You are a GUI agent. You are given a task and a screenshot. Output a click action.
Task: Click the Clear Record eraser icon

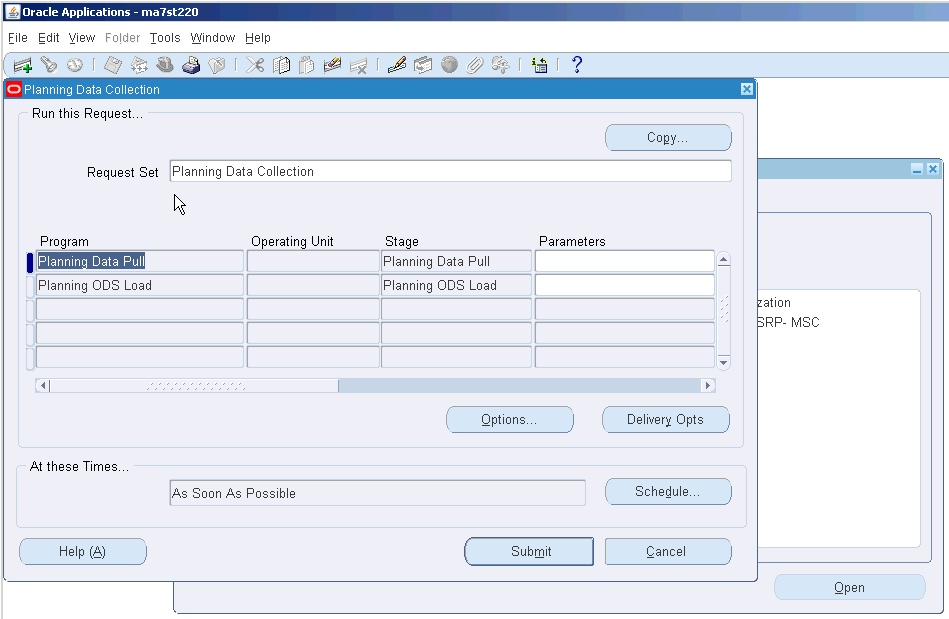tap(332, 65)
